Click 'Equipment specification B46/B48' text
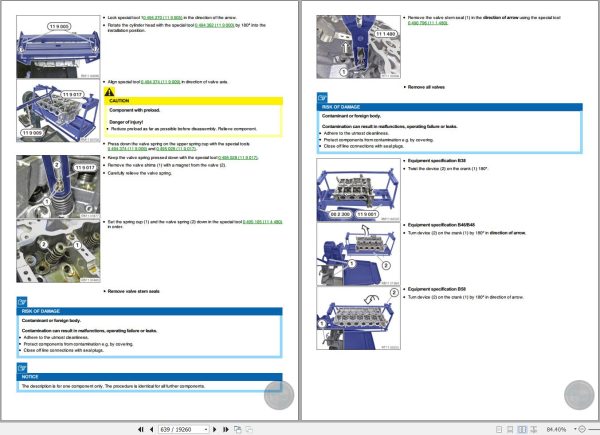Viewport: 600px width, 435px height. pos(441,225)
